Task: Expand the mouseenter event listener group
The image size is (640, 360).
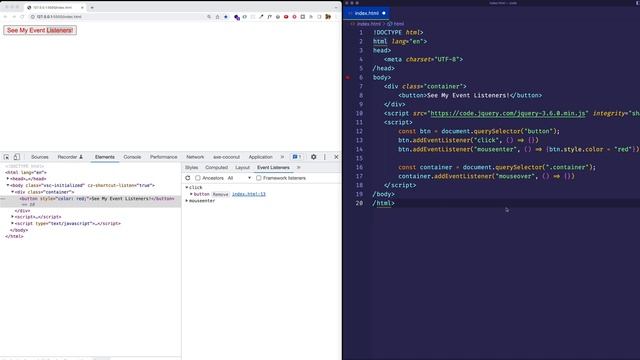Action: [x=187, y=201]
